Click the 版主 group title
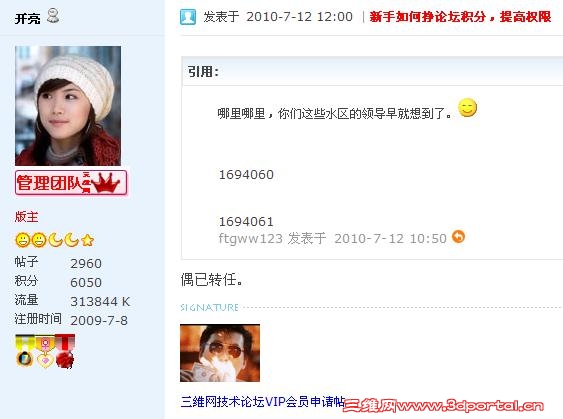 pyautogui.click(x=27, y=217)
